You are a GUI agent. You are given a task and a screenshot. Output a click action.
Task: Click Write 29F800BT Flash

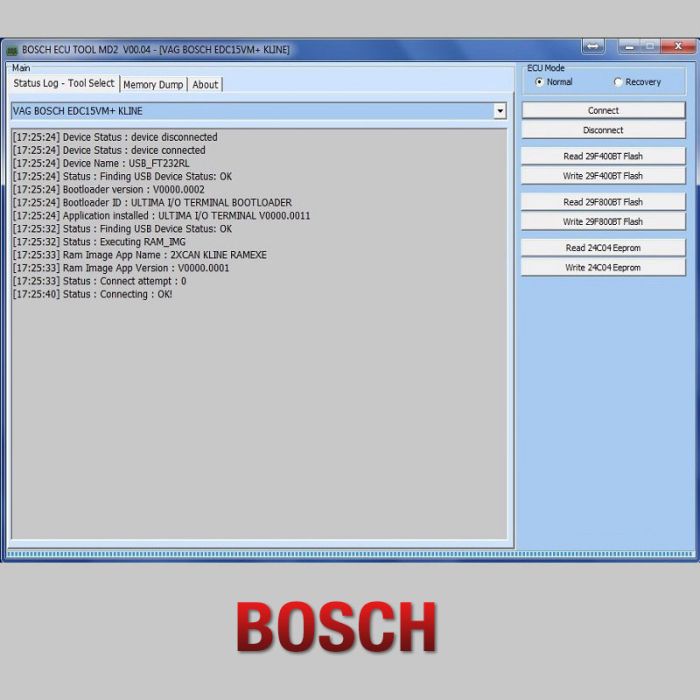[603, 222]
